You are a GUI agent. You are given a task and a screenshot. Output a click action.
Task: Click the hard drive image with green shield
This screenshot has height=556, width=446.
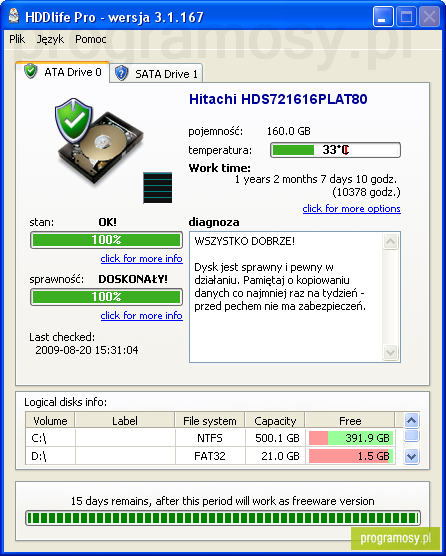[99, 142]
